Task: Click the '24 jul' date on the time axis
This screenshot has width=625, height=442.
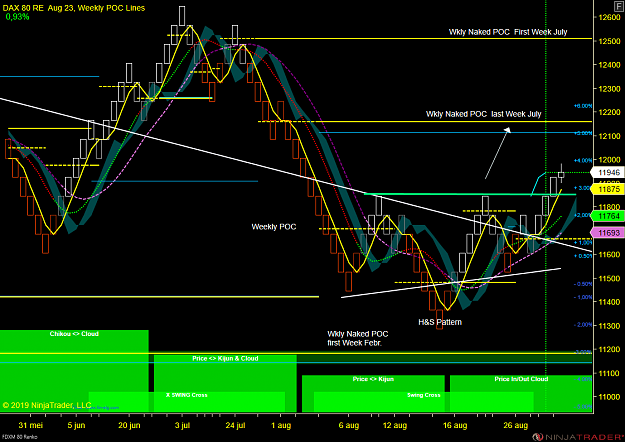Action: click(x=235, y=425)
